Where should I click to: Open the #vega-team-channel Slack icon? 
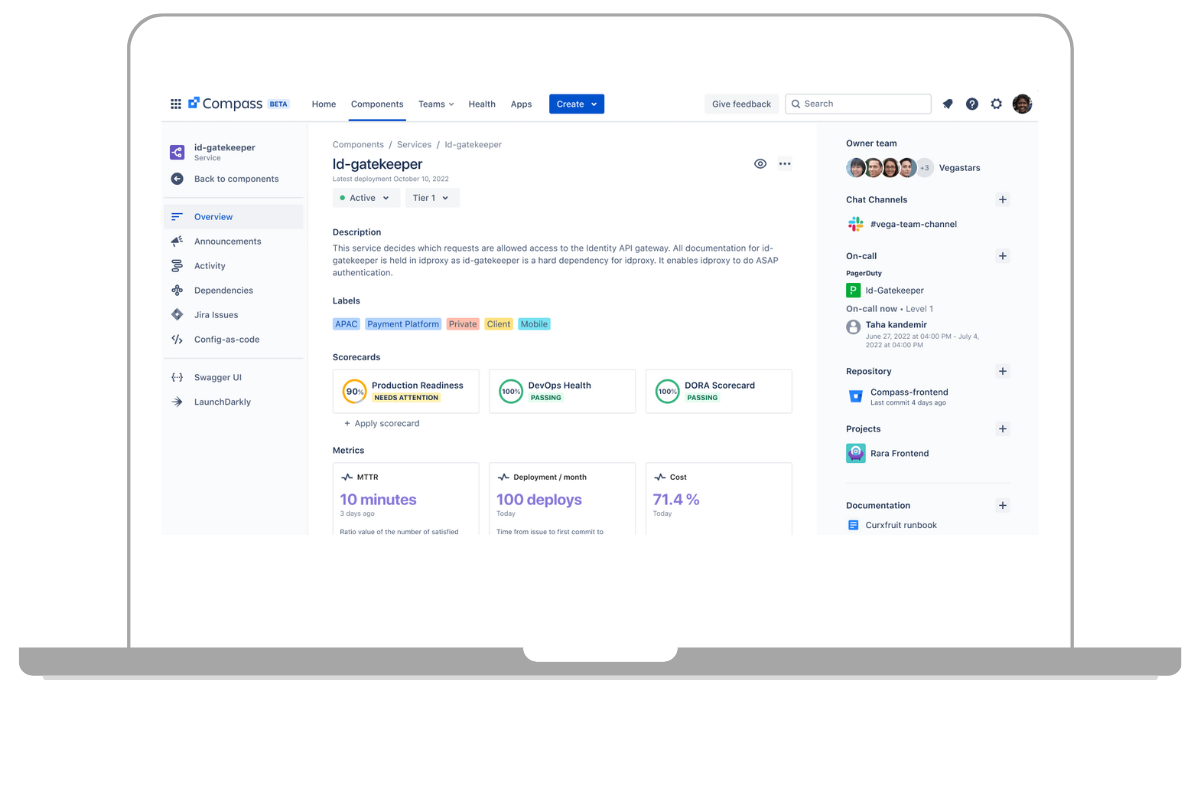coord(856,223)
